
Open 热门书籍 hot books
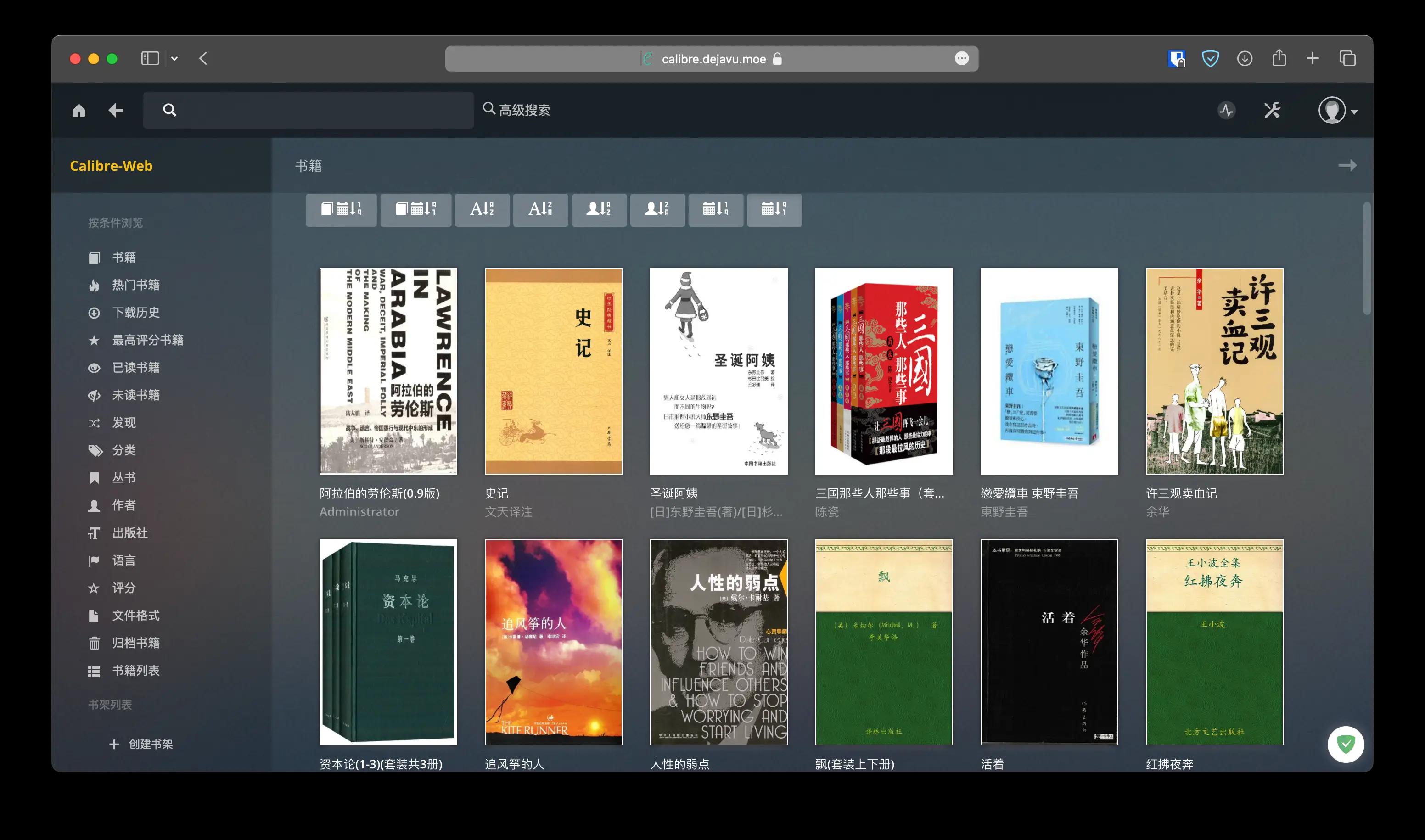point(124,285)
